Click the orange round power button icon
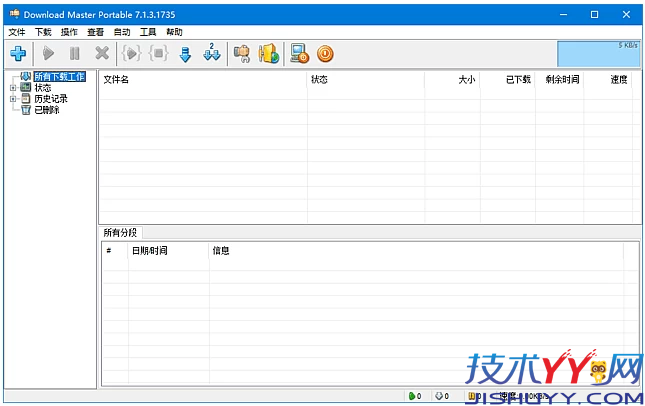645x406 pixels. [x=325, y=54]
